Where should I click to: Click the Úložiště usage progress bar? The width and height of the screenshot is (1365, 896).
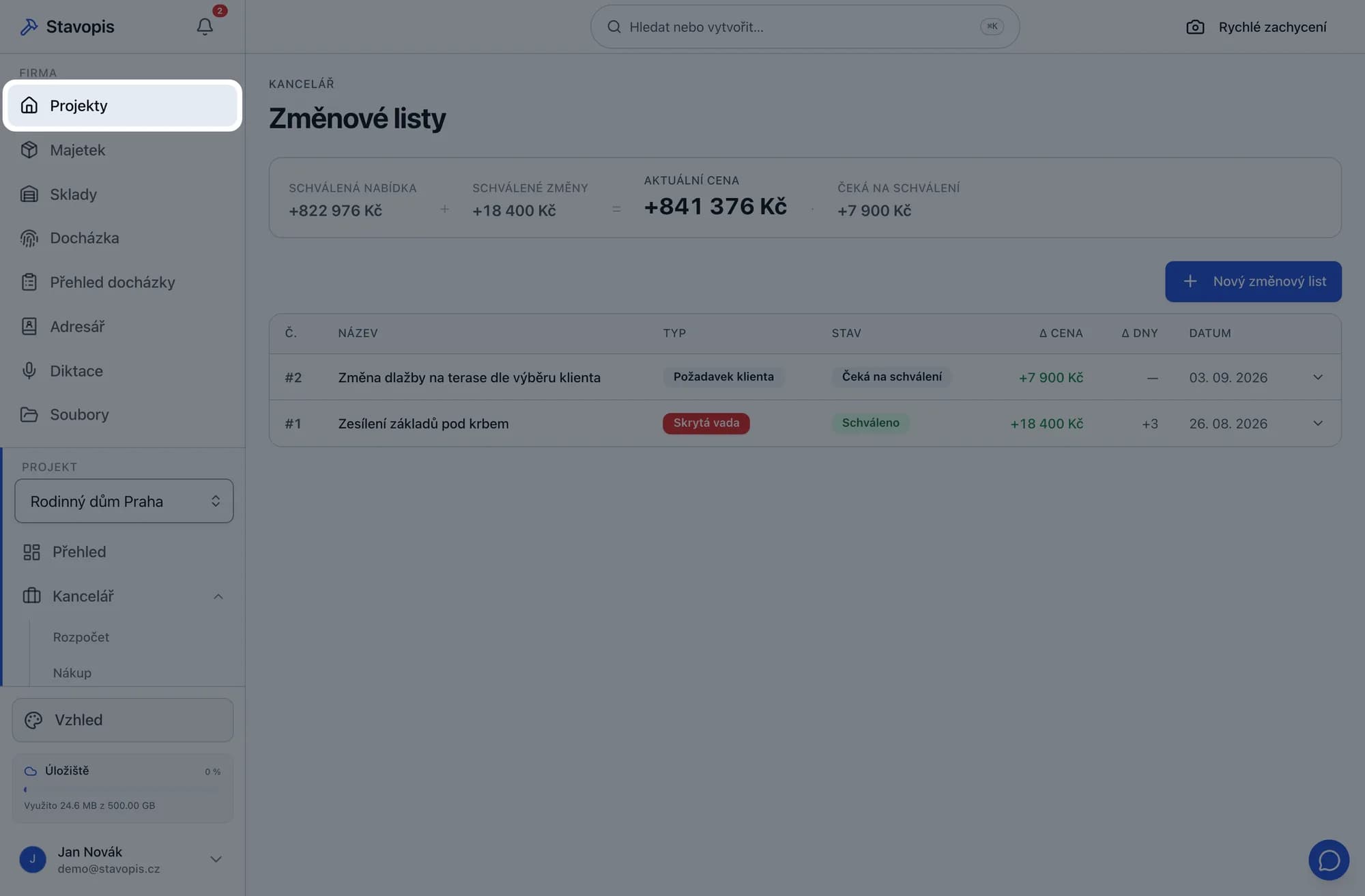click(123, 790)
